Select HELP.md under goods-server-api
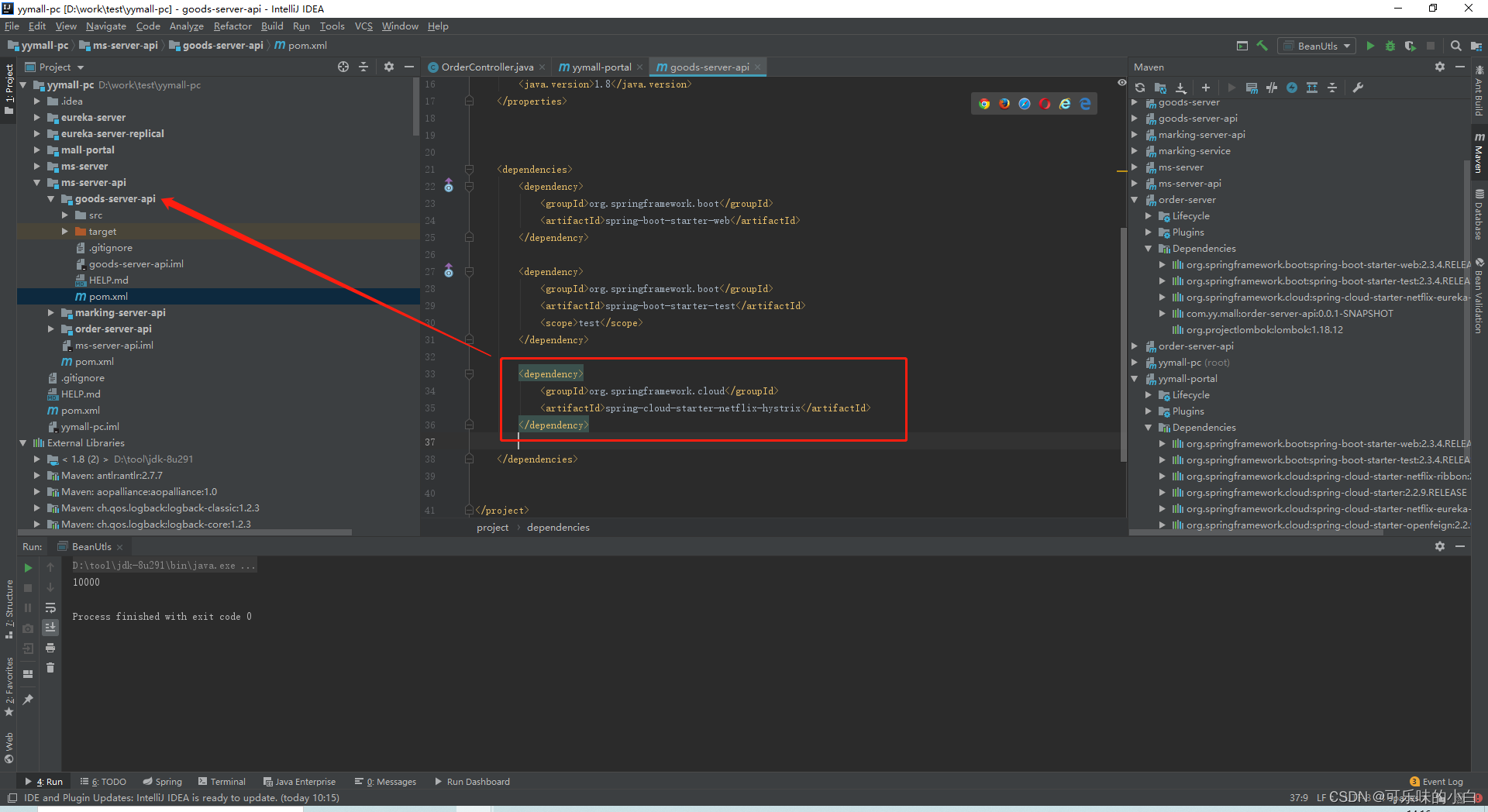This screenshot has height=812, width=1488. [108, 280]
